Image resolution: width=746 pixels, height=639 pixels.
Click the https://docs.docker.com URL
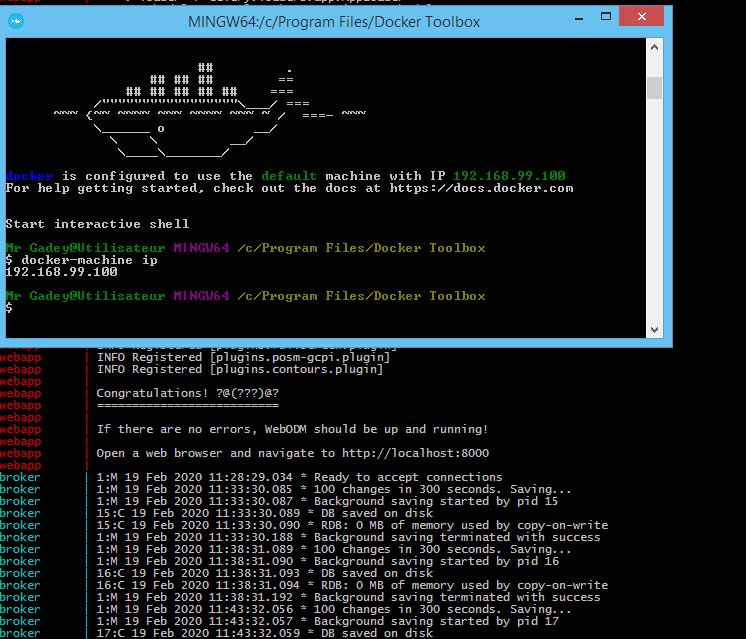(481, 188)
